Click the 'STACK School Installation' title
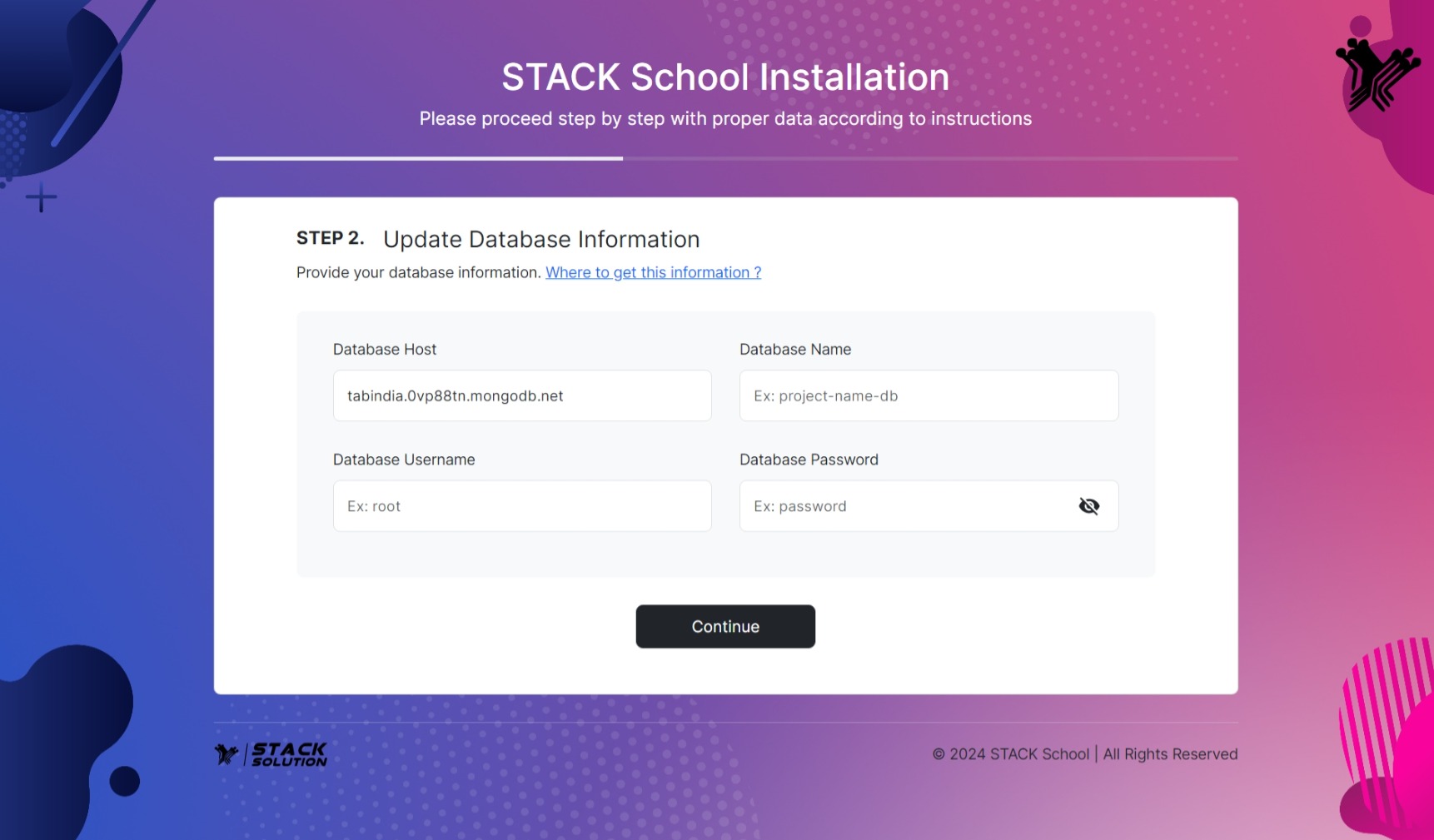This screenshot has height=840, width=1434. coord(725,77)
